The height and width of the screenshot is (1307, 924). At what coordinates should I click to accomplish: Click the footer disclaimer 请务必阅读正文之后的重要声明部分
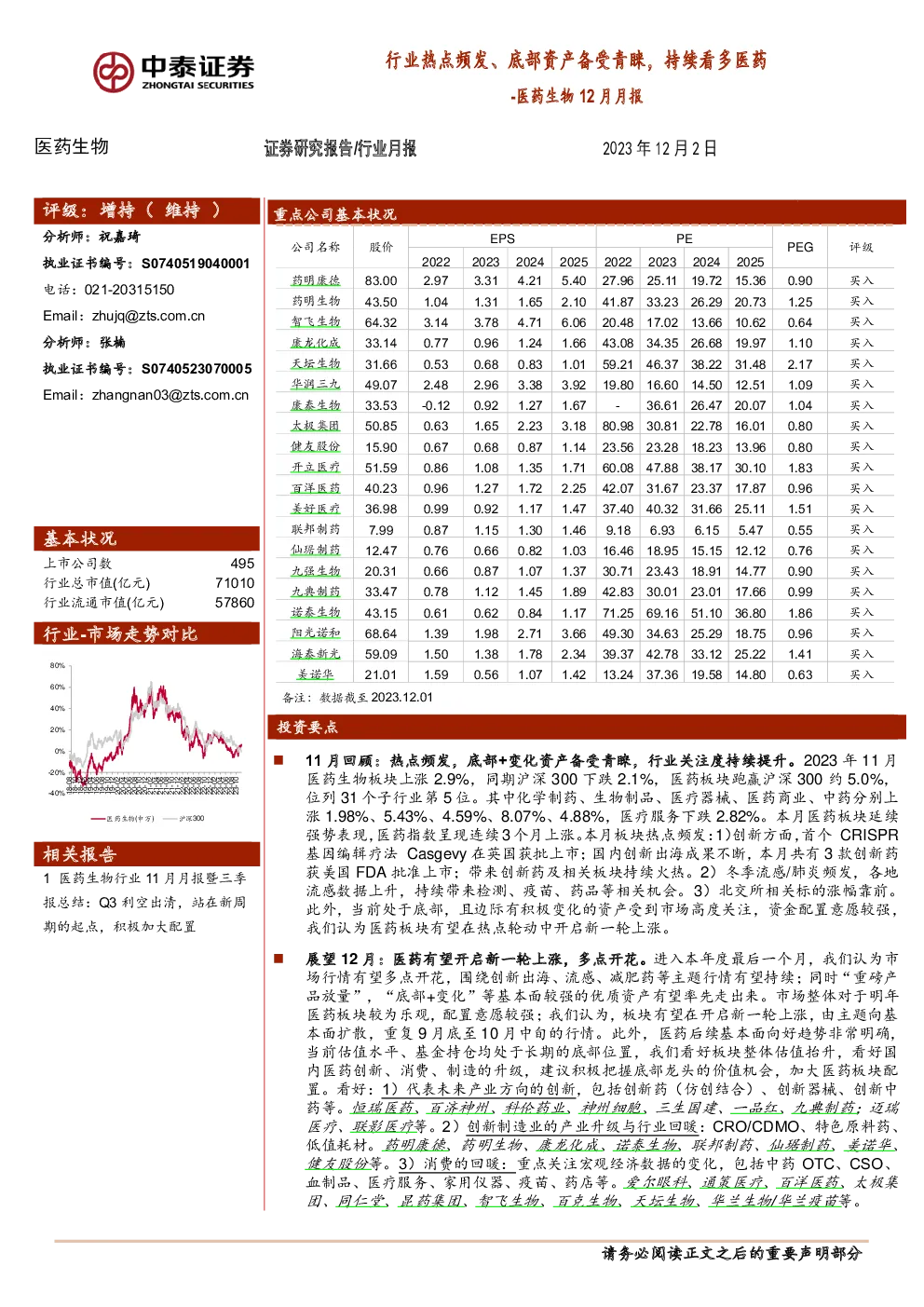click(x=732, y=1254)
